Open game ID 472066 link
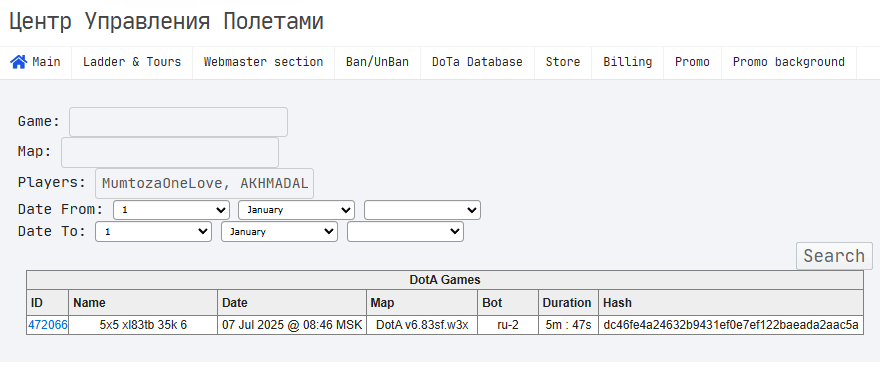 (x=48, y=325)
